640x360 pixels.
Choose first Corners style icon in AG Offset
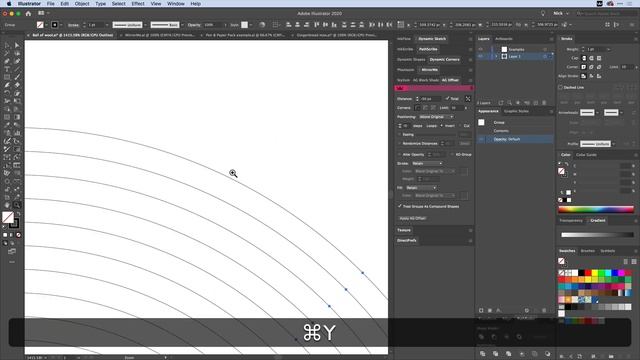point(417,108)
